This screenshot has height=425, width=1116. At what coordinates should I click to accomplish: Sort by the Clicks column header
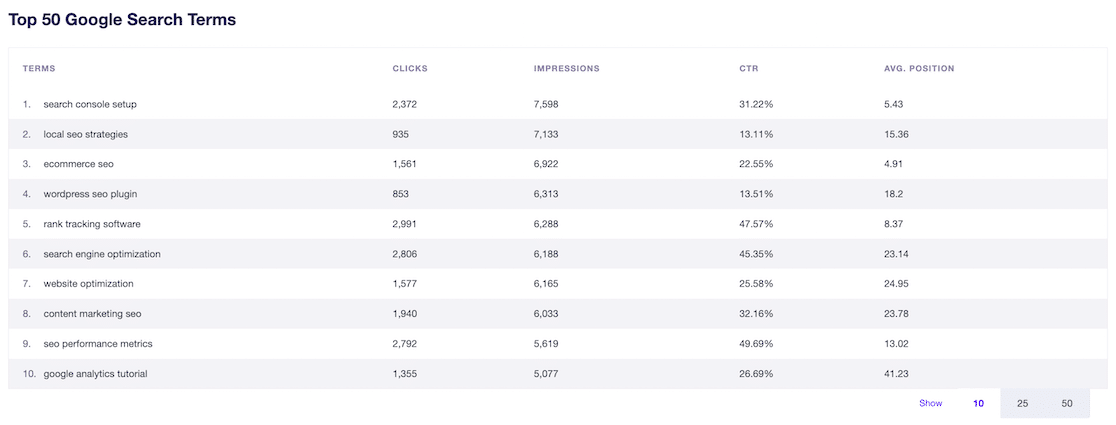tap(410, 69)
